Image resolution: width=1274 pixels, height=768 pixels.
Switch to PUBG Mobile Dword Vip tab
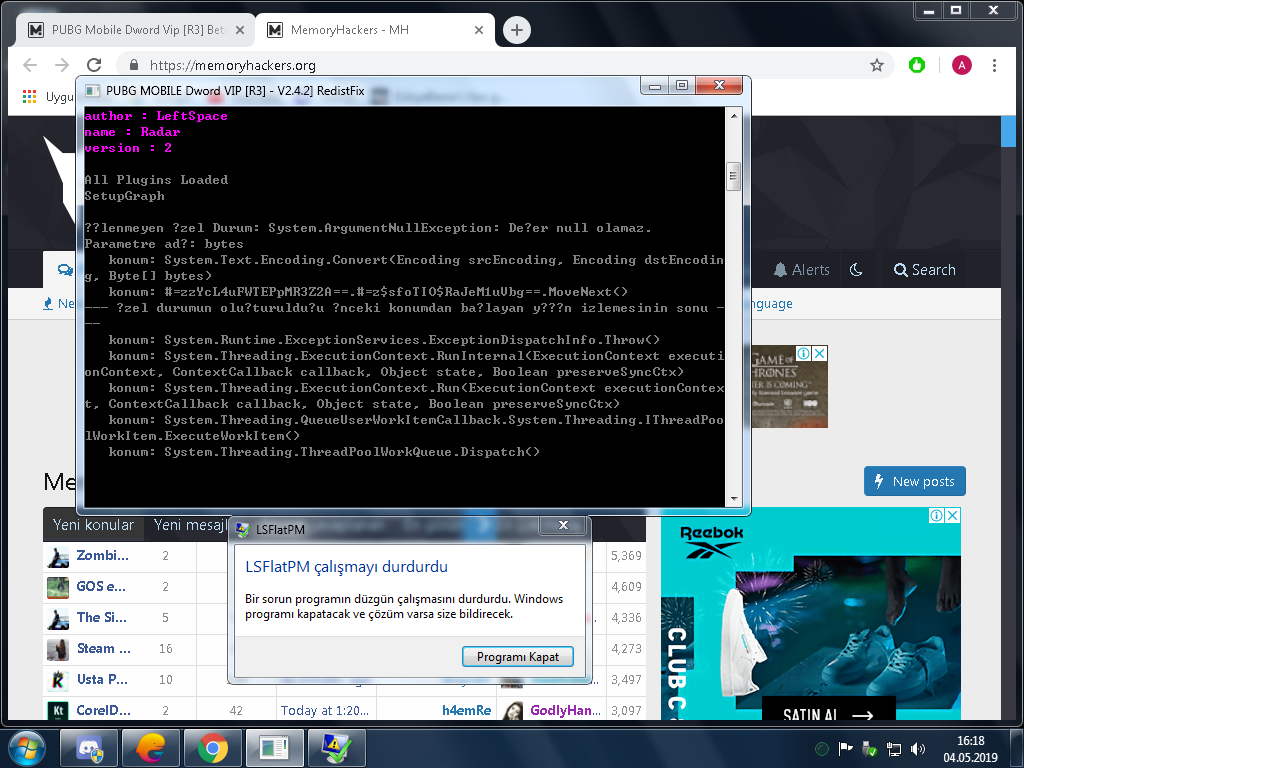136,30
